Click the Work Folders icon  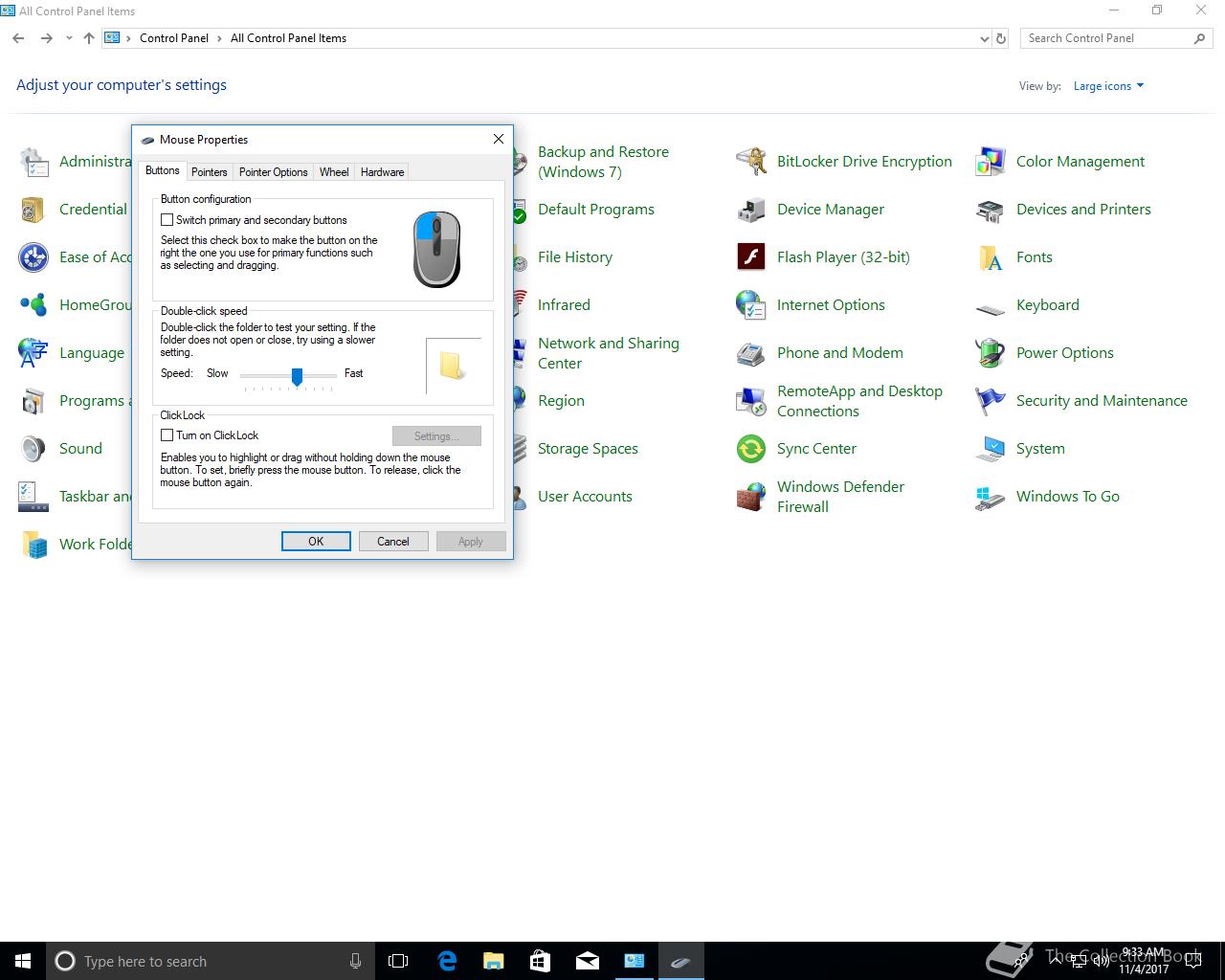point(33,545)
